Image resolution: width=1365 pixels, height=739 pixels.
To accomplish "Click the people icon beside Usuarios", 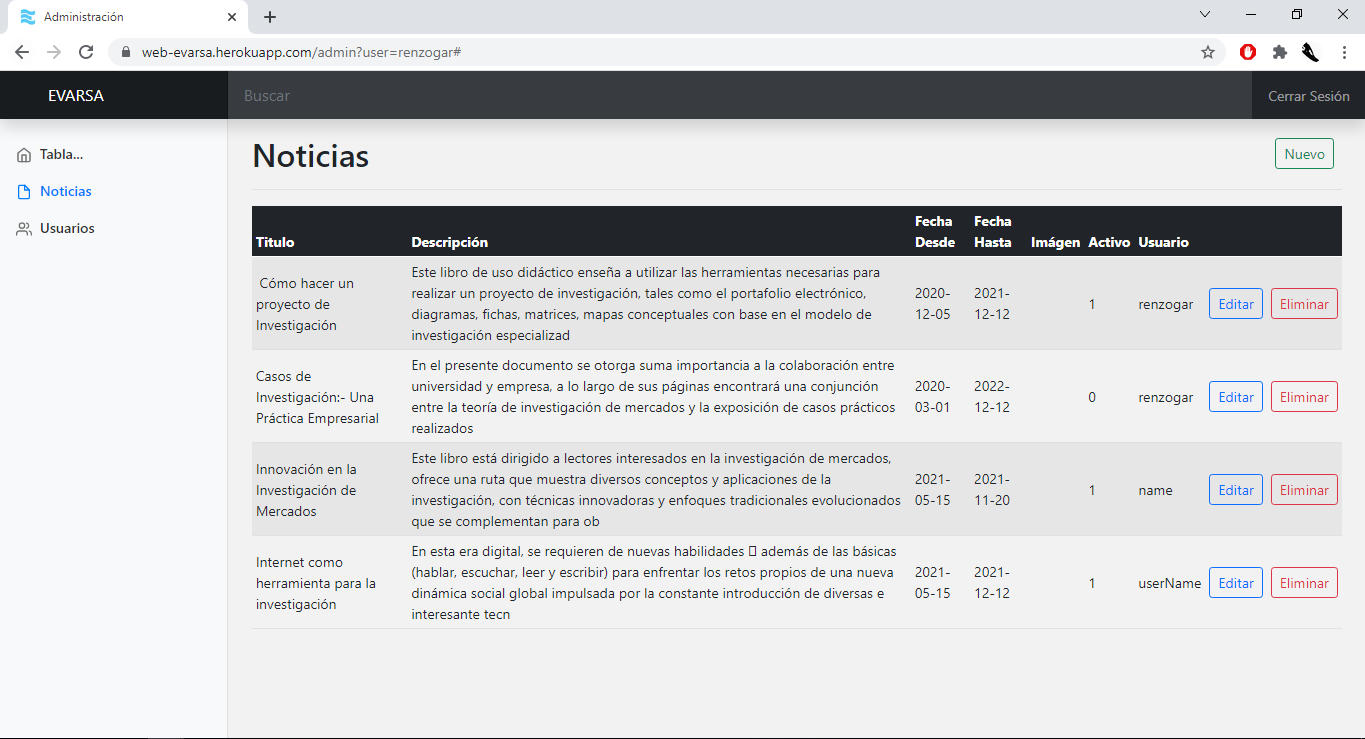I will click(24, 229).
